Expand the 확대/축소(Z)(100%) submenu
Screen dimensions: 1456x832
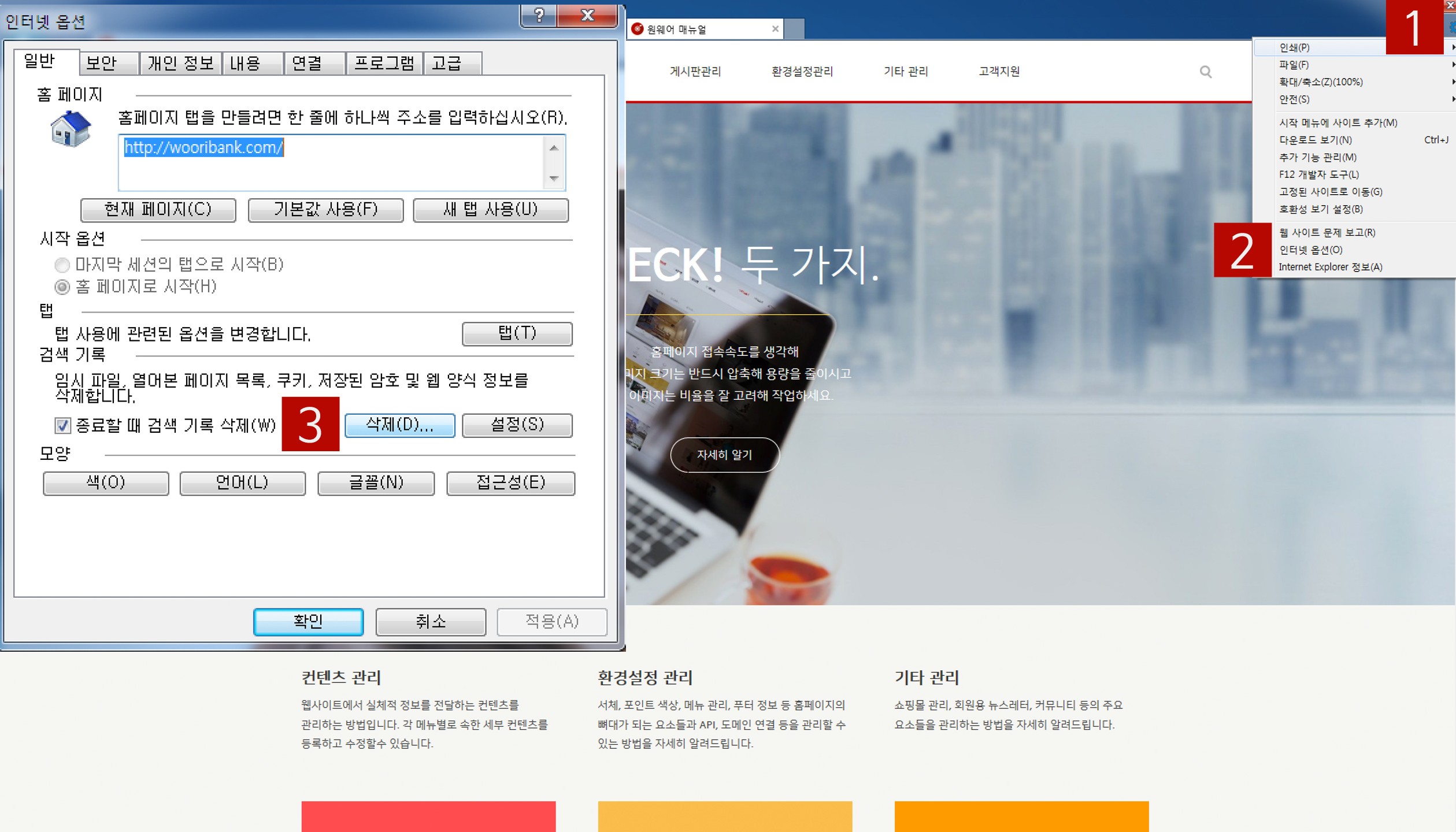pos(1354,82)
